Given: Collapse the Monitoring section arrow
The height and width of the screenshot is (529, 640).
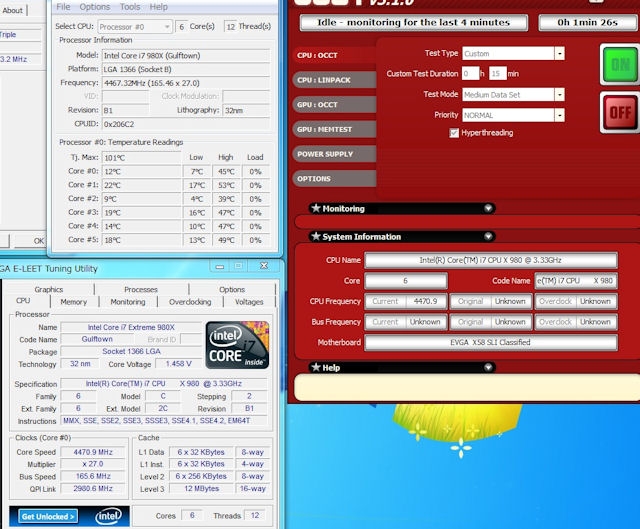Looking at the screenshot, I should (488, 209).
